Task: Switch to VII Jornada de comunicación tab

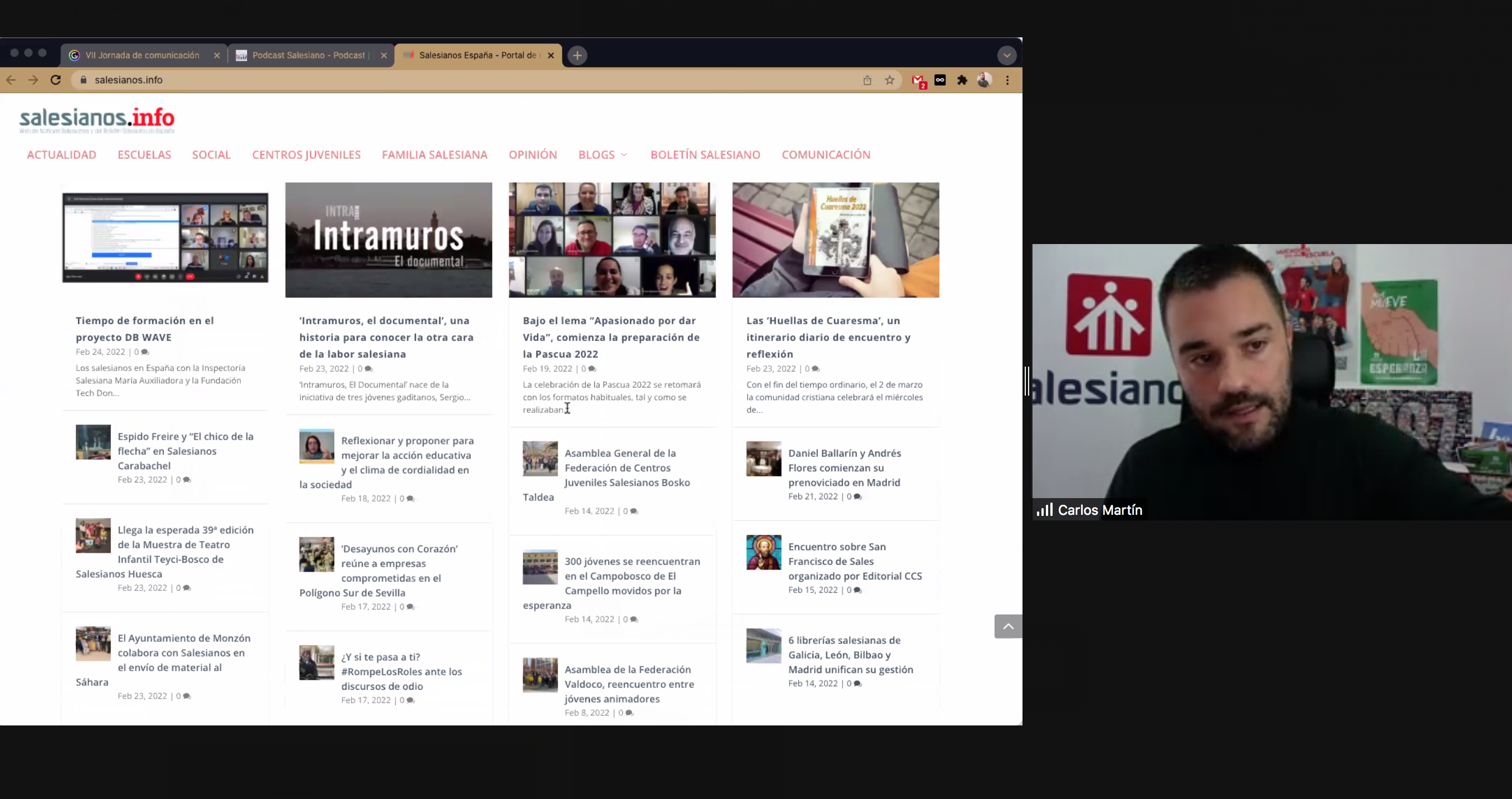Action: tap(142, 55)
